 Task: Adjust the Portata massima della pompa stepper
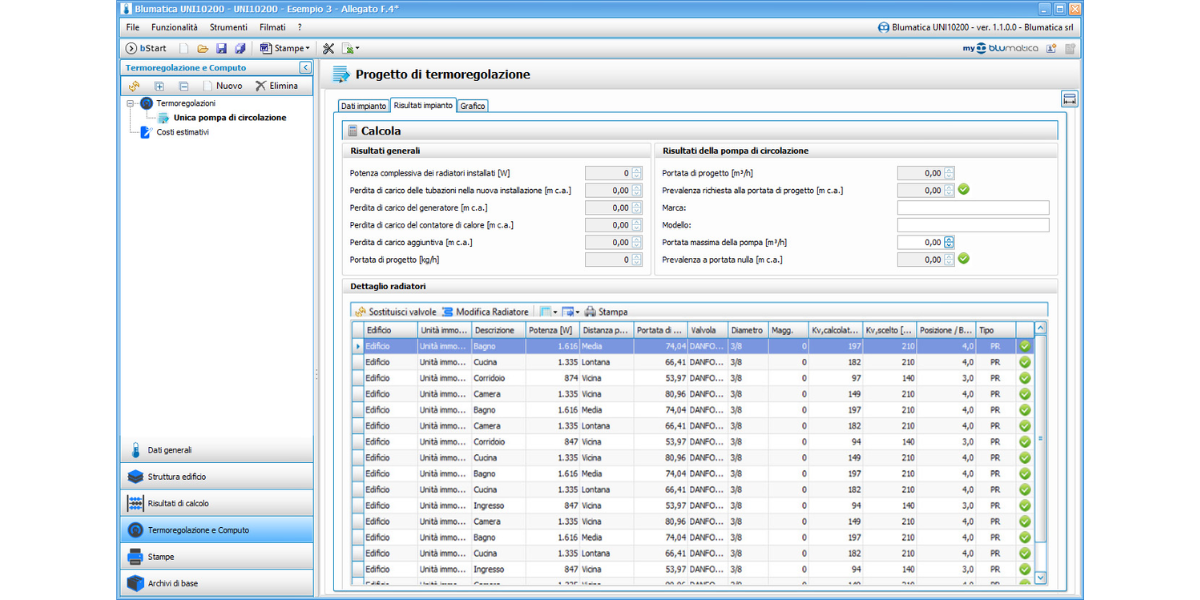[949, 242]
